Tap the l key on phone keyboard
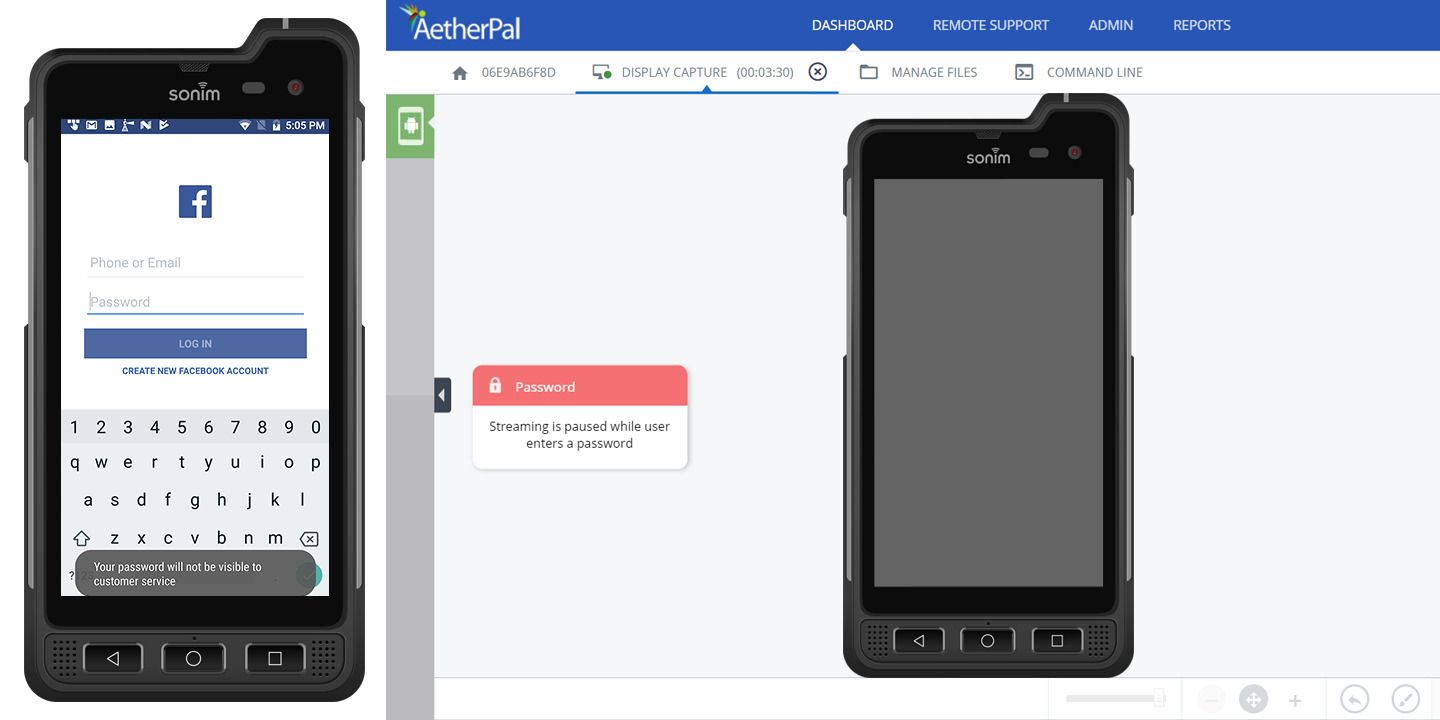The width and height of the screenshot is (1440, 720). (x=302, y=500)
